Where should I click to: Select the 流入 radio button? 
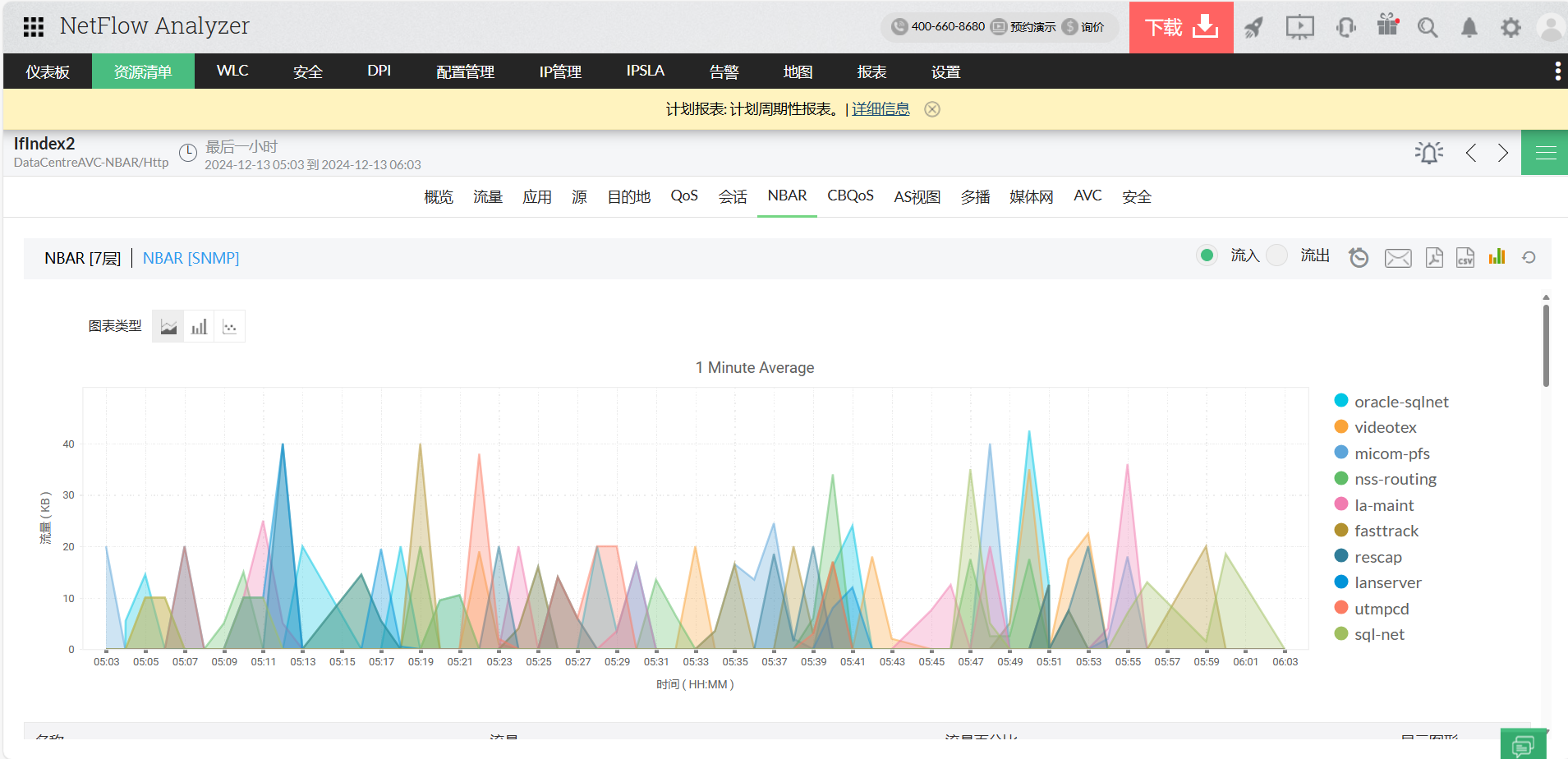coord(1207,255)
